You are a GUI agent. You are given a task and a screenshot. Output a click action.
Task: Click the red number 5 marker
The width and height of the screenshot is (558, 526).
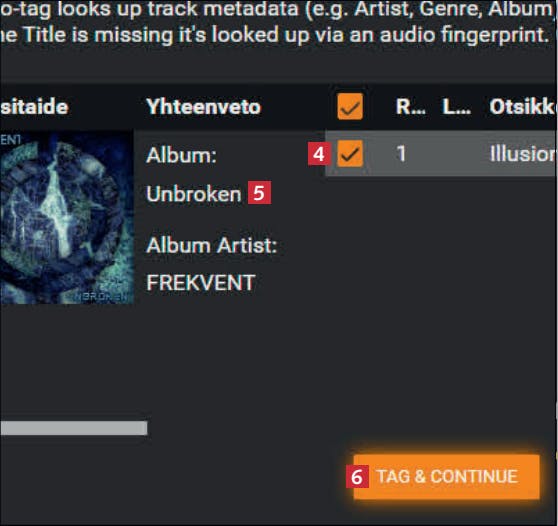tap(259, 193)
